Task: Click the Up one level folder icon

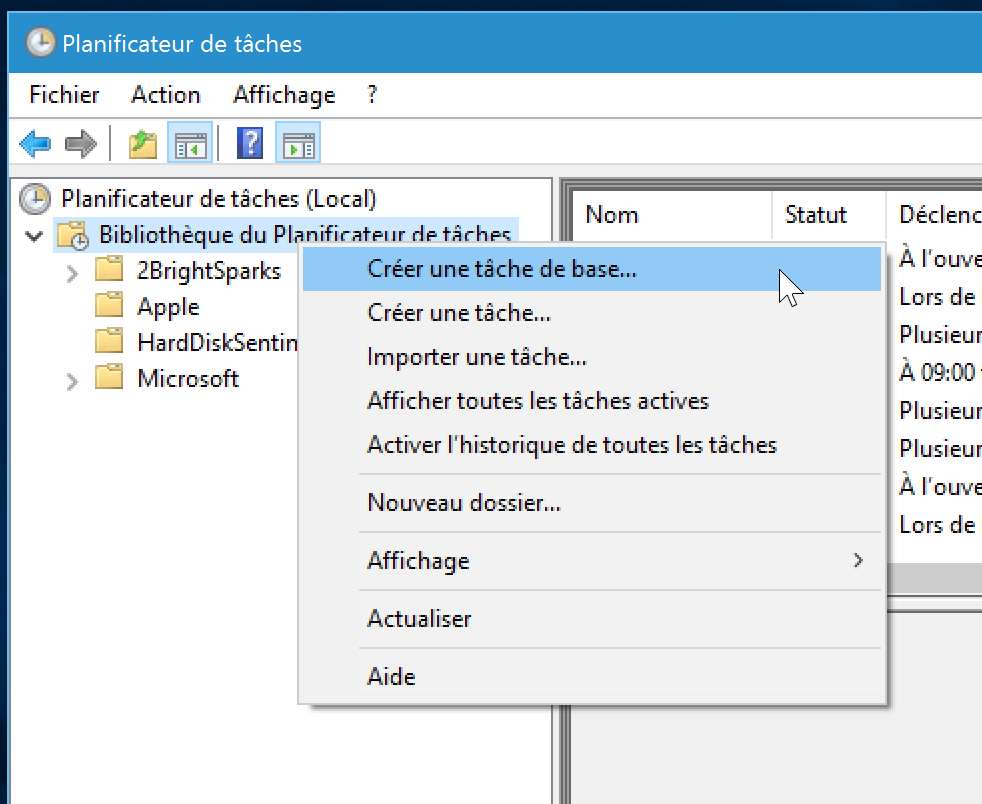Action: pyautogui.click(x=143, y=144)
